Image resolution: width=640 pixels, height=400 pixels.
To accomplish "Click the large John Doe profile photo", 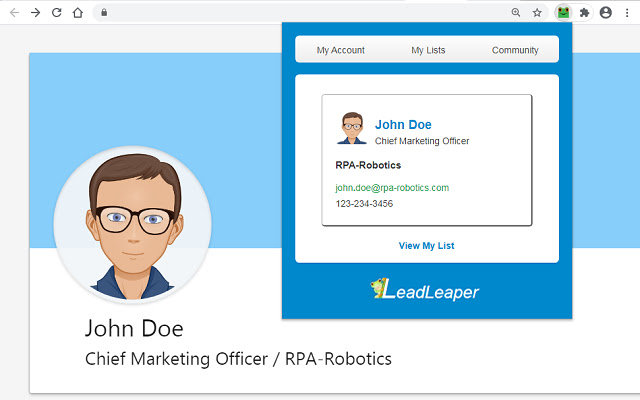I will pos(132,223).
